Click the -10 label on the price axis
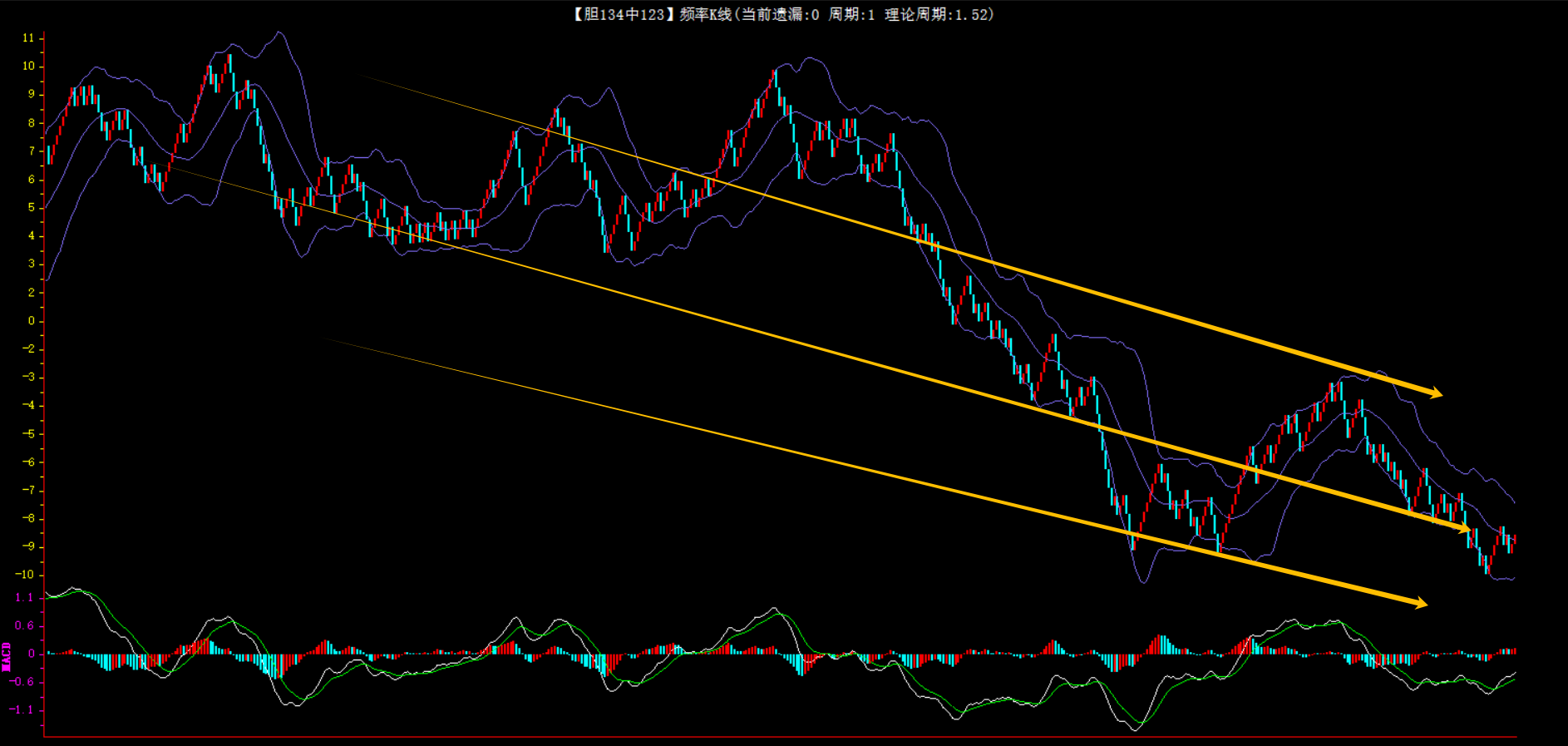1568x746 pixels. point(25,575)
